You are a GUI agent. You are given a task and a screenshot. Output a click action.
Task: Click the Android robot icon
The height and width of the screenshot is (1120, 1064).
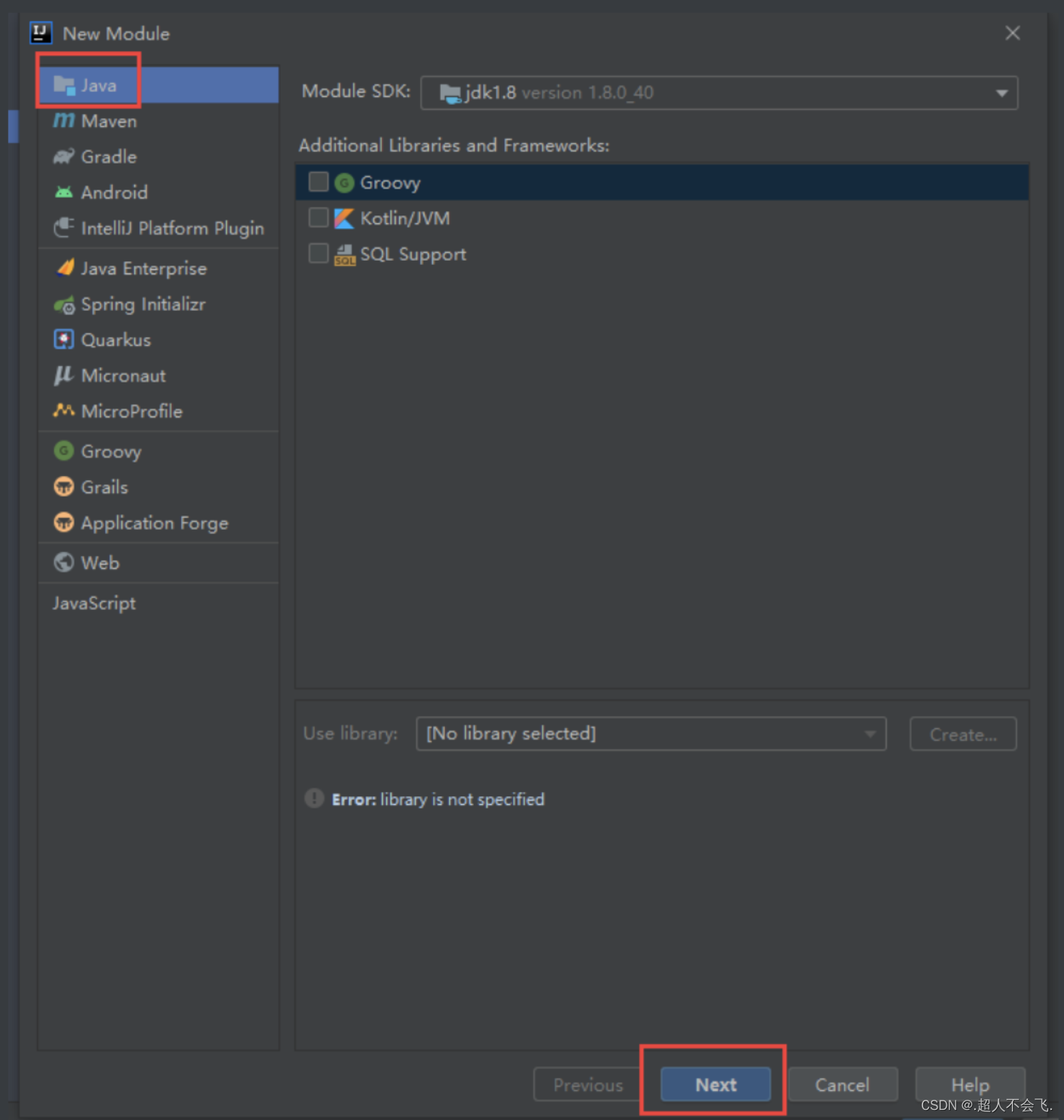click(64, 192)
